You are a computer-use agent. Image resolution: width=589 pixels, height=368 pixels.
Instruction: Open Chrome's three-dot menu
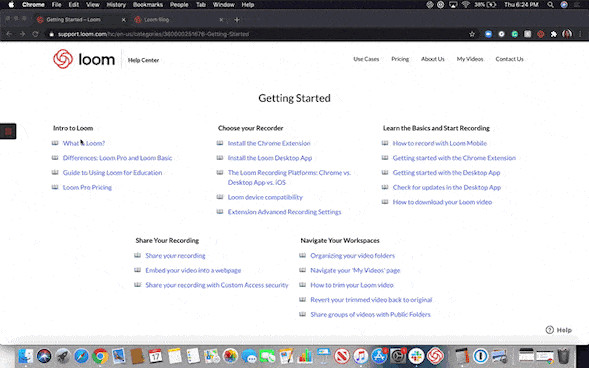pyautogui.click(x=580, y=34)
